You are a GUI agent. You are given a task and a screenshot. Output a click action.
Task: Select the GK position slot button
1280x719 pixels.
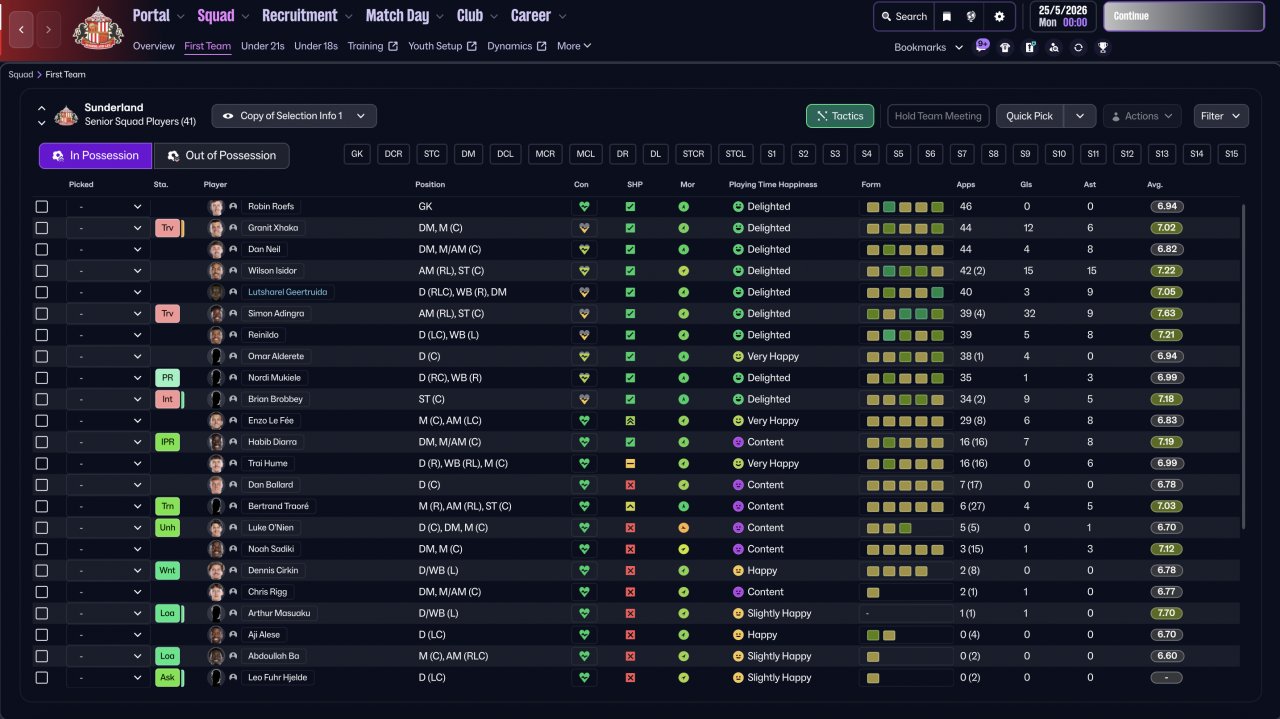[x=357, y=154]
